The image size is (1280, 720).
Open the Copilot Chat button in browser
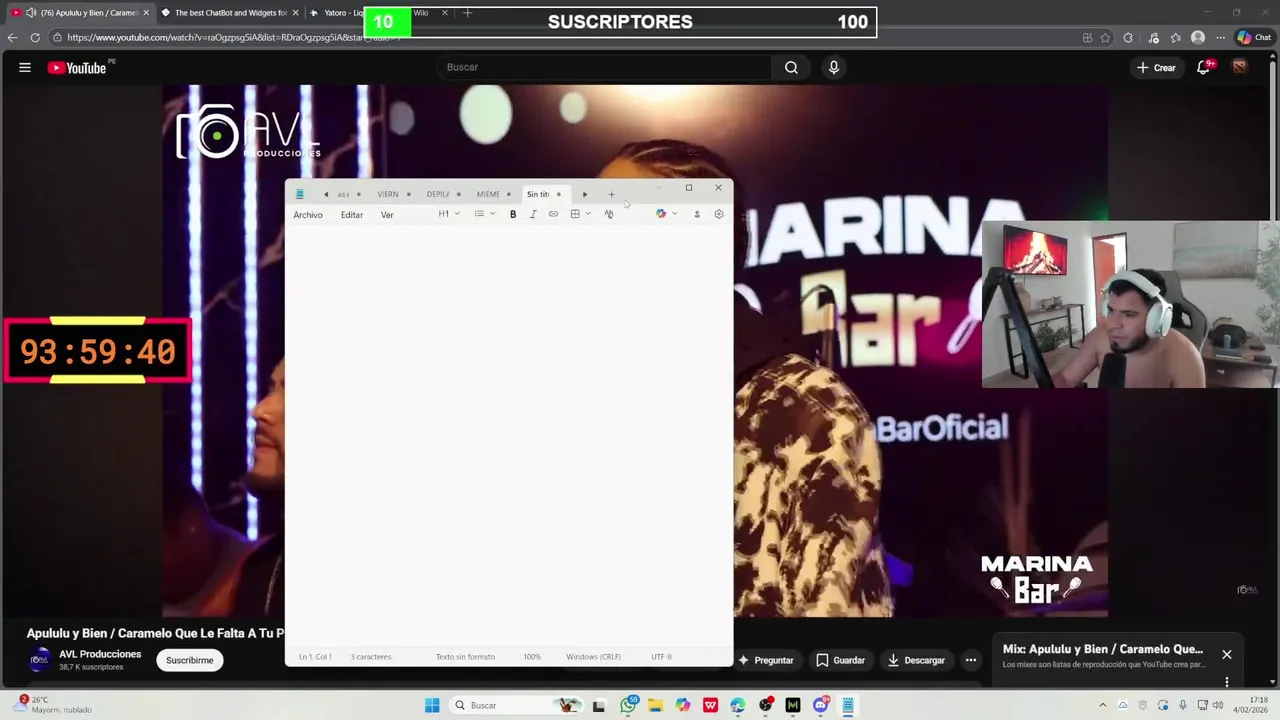coord(1254,38)
